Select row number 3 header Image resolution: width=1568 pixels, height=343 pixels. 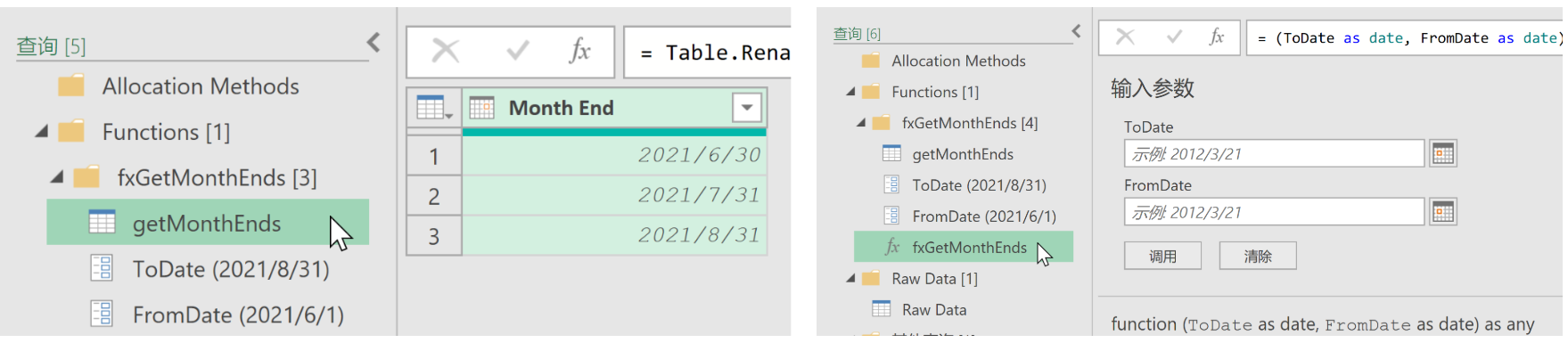(434, 236)
